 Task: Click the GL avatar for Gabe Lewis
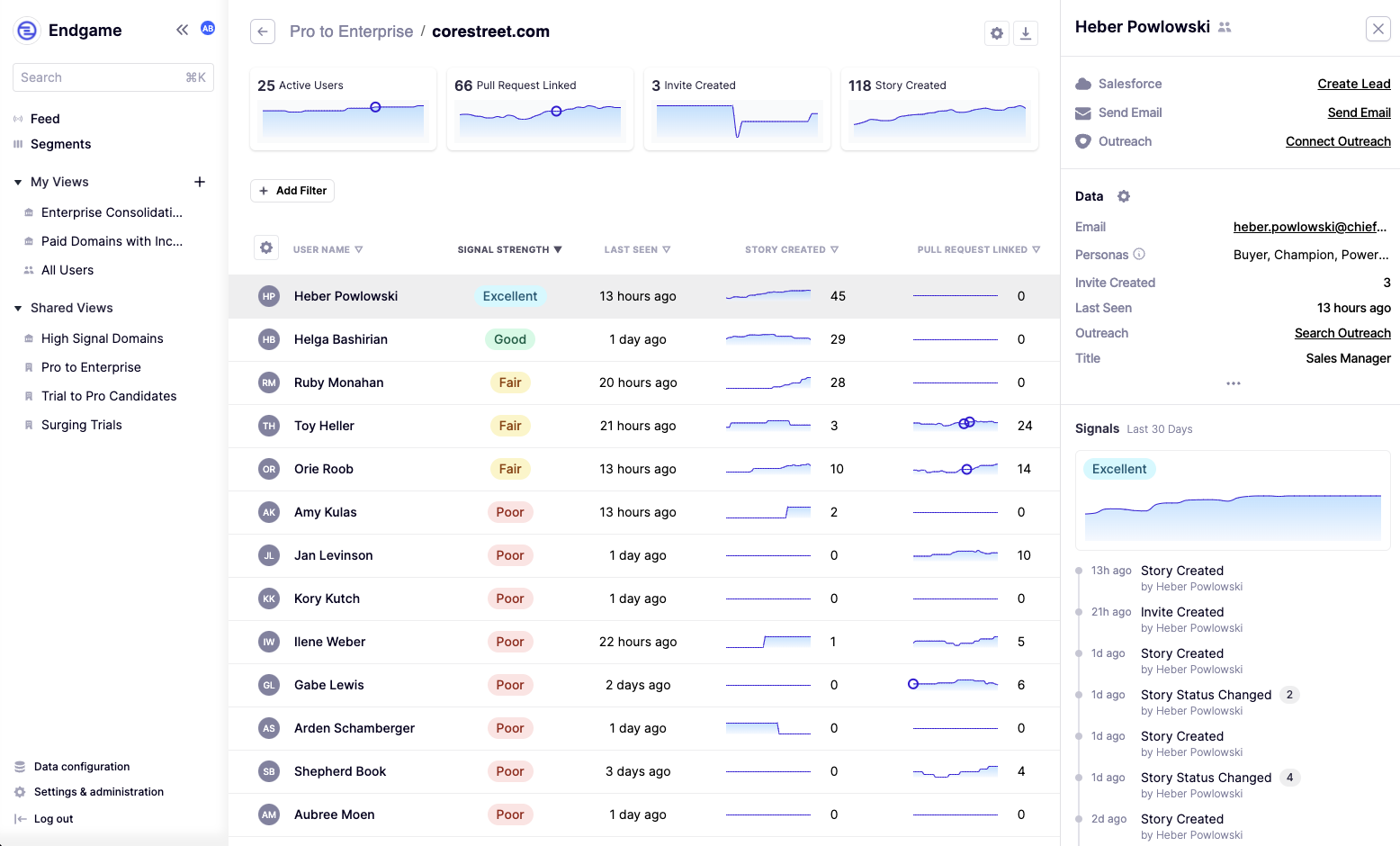pyautogui.click(x=269, y=685)
